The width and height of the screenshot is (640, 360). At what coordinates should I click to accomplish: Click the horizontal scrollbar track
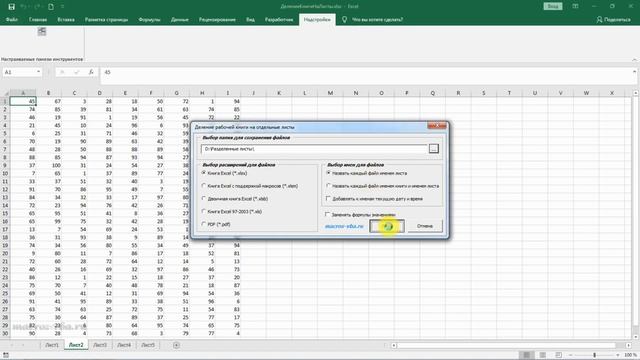click(506, 345)
